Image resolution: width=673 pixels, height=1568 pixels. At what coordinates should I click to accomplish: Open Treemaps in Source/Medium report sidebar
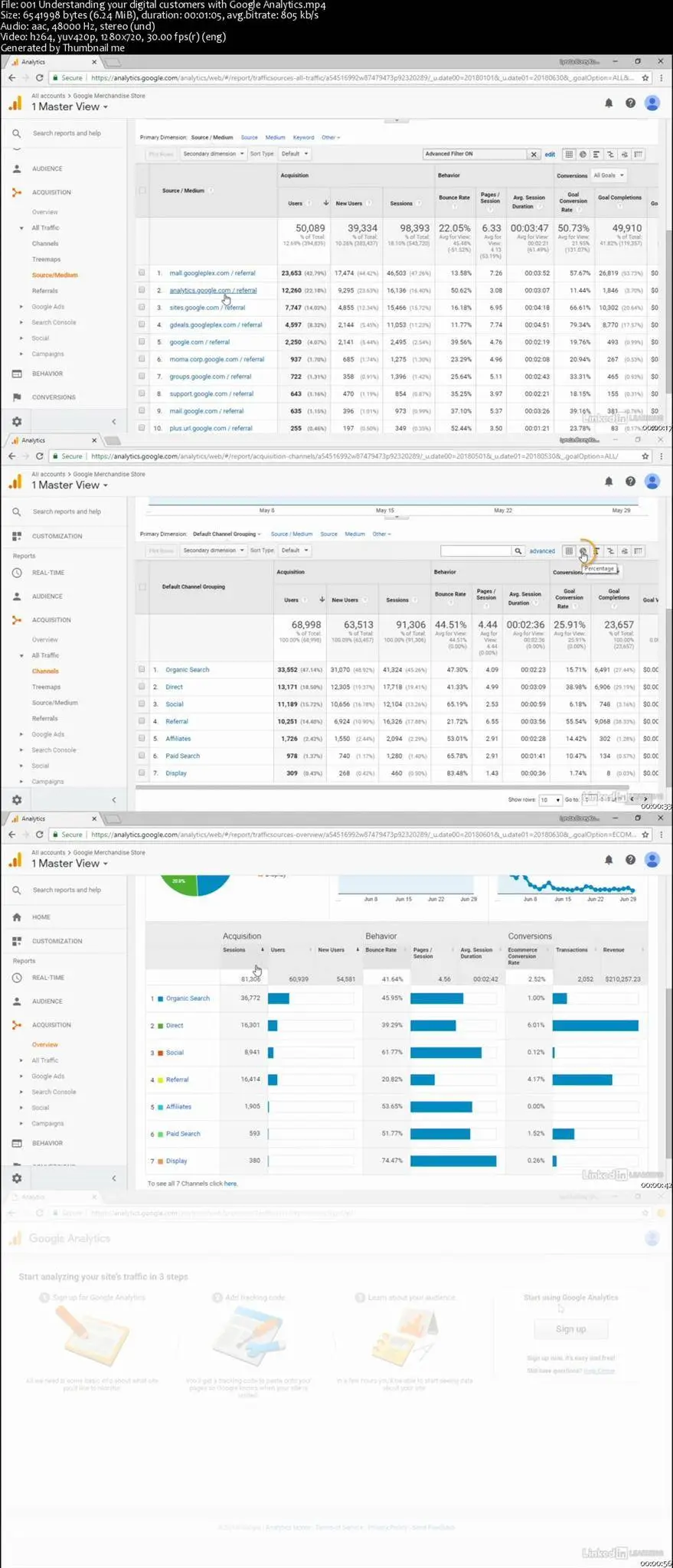pyautogui.click(x=46, y=259)
